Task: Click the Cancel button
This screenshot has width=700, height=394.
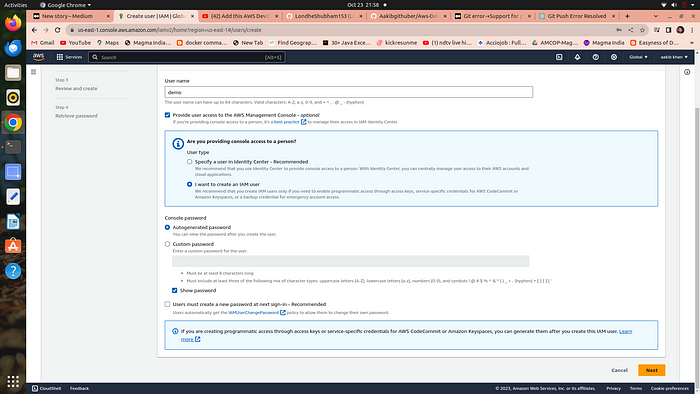Action: (x=619, y=370)
